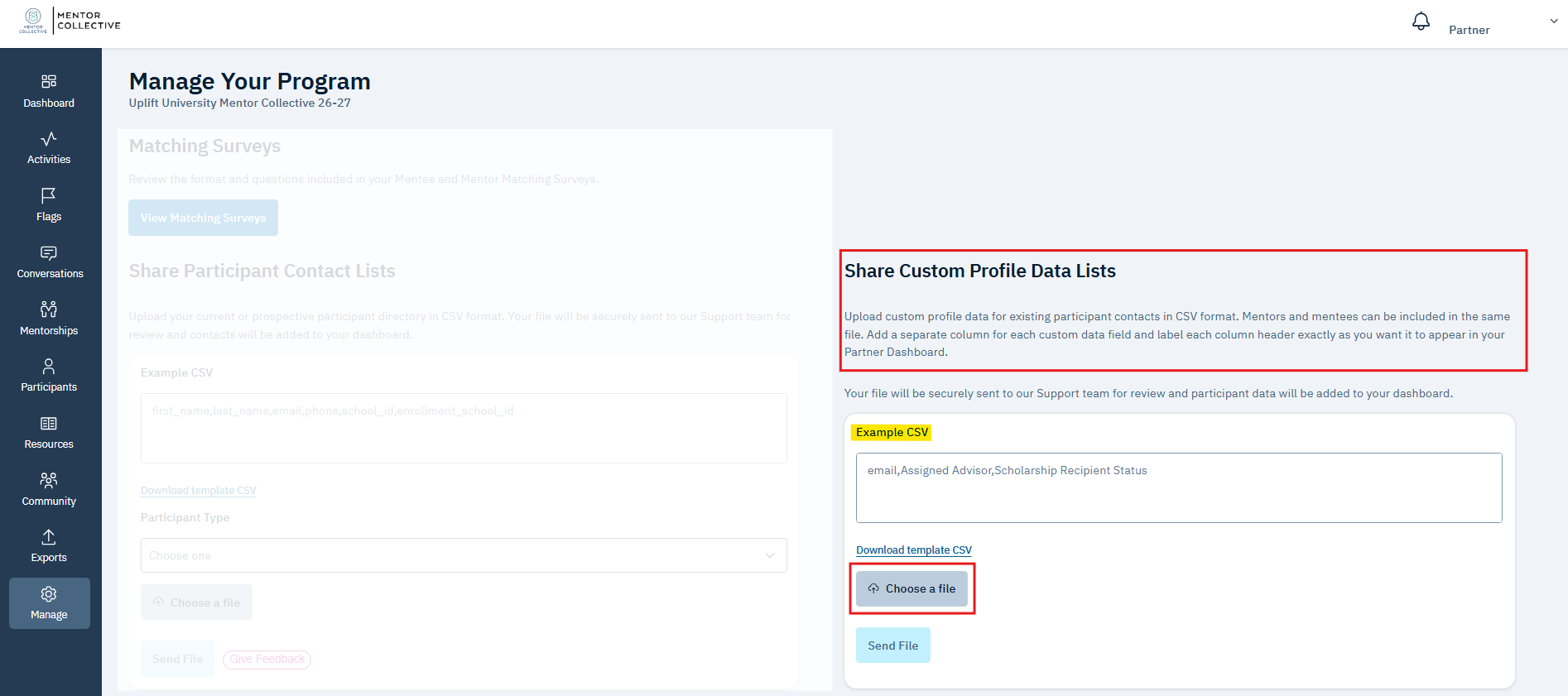1568x696 pixels.
Task: Expand the Partner account menu chevron
Action: (x=1554, y=22)
